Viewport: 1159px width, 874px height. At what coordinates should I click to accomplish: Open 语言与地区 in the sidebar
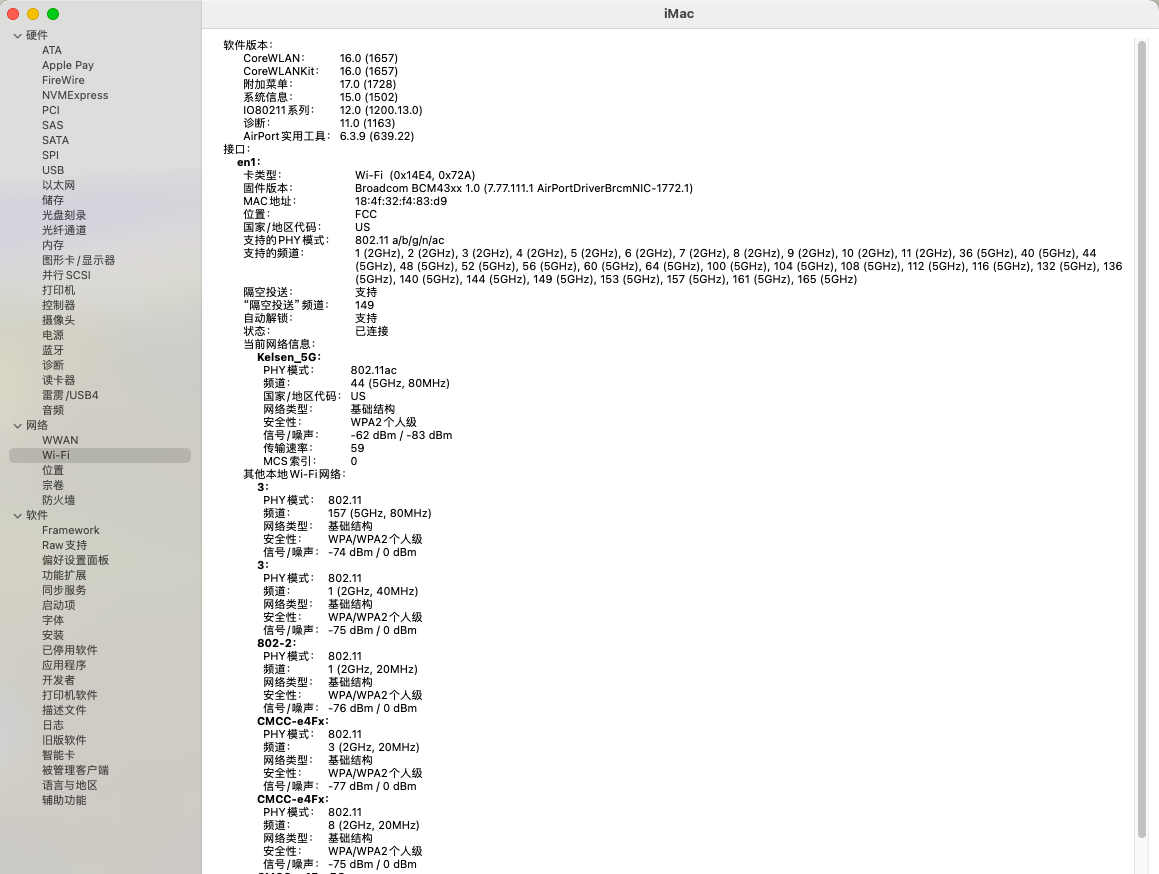tap(69, 785)
